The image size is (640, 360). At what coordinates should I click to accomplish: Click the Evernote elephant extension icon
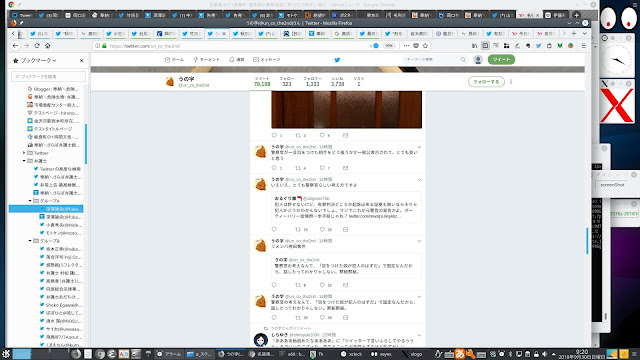[528, 46]
